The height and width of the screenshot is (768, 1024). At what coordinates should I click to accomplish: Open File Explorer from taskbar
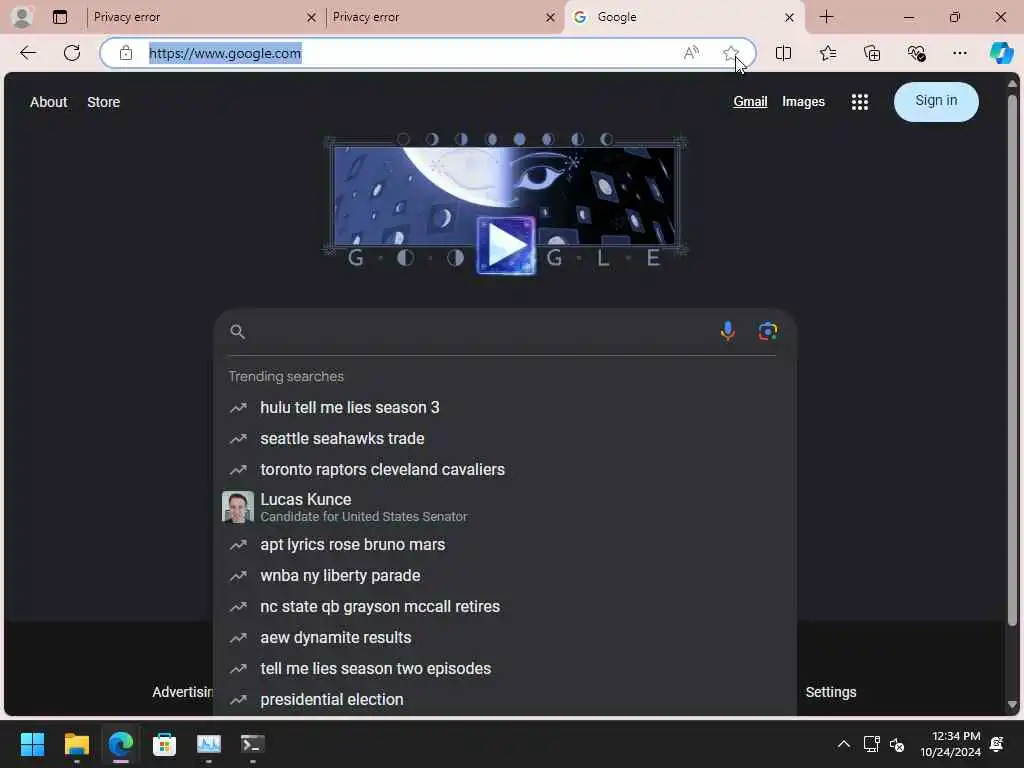tap(76, 744)
